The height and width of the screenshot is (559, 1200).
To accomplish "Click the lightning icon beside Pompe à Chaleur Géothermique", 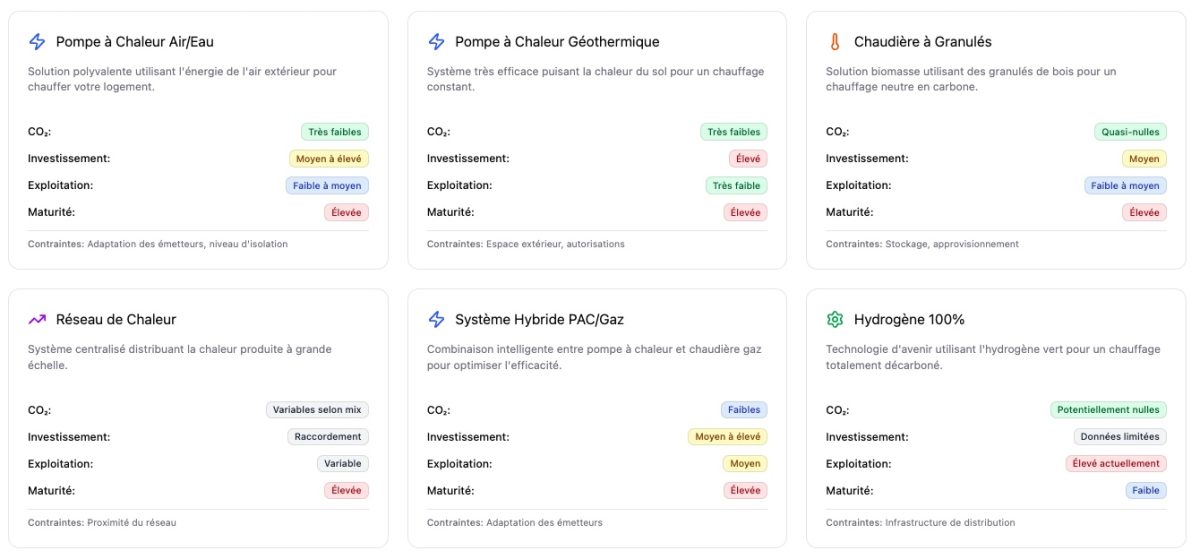I will click(436, 42).
